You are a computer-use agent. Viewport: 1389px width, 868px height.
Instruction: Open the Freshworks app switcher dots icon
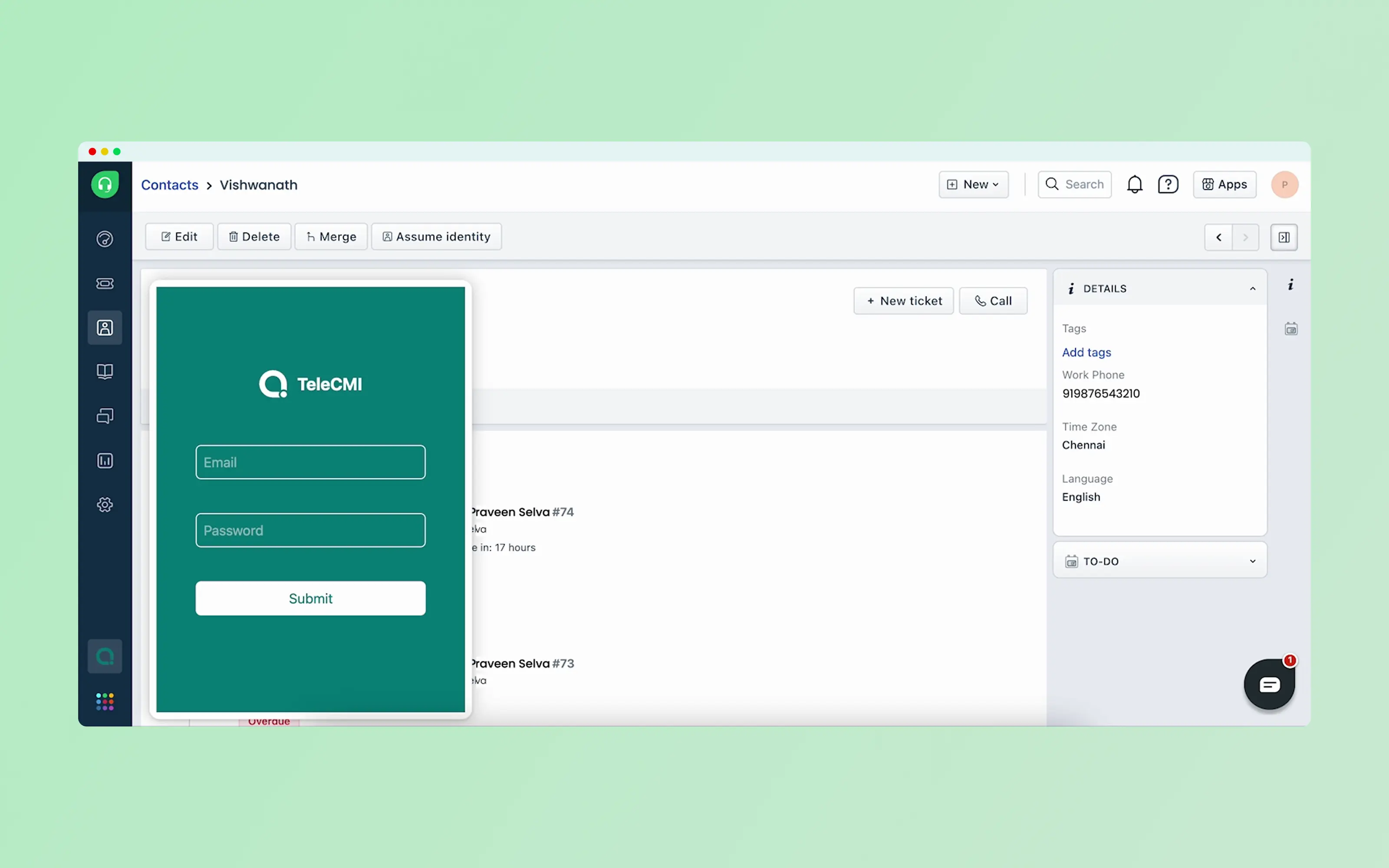click(105, 701)
